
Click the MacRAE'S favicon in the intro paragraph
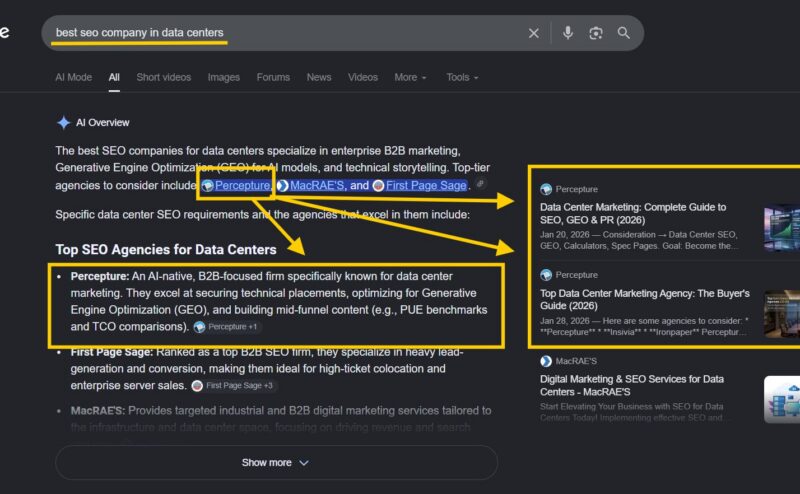point(282,186)
